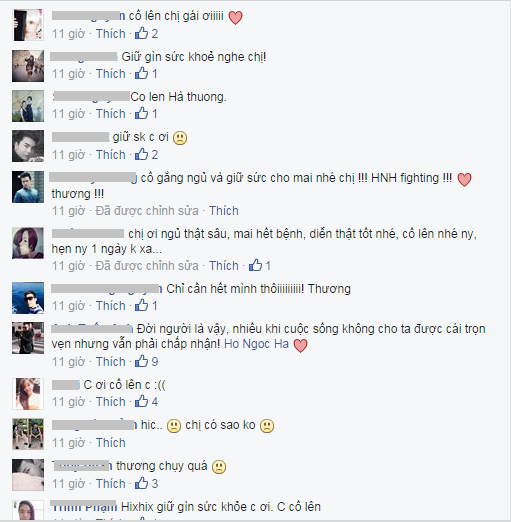Click thumbs-up icon under "hẹn ny 1 ngày k xa"
The width and height of the screenshot is (511, 522).
pyautogui.click(x=255, y=265)
